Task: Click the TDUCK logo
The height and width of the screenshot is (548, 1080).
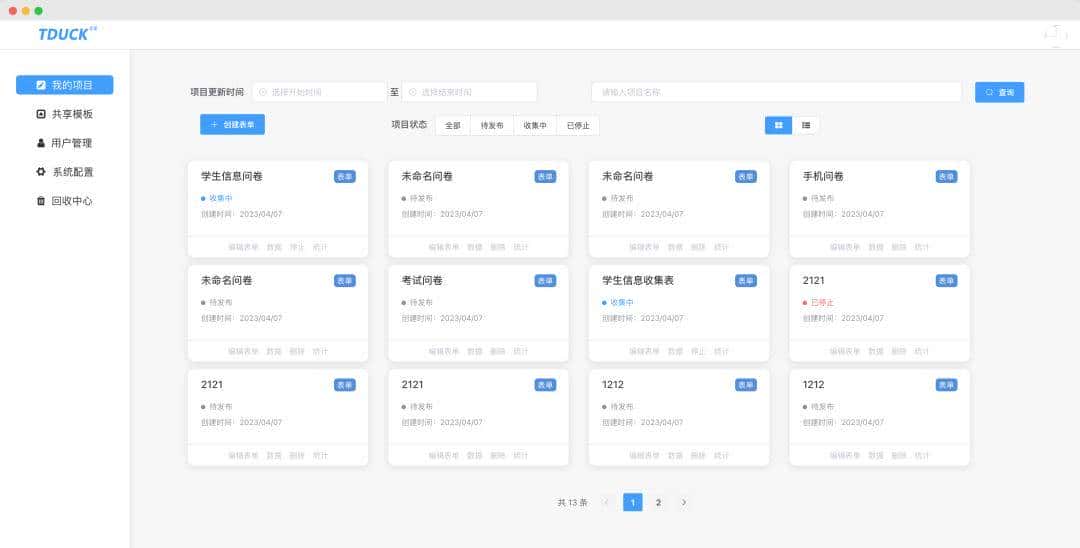Action: point(67,34)
